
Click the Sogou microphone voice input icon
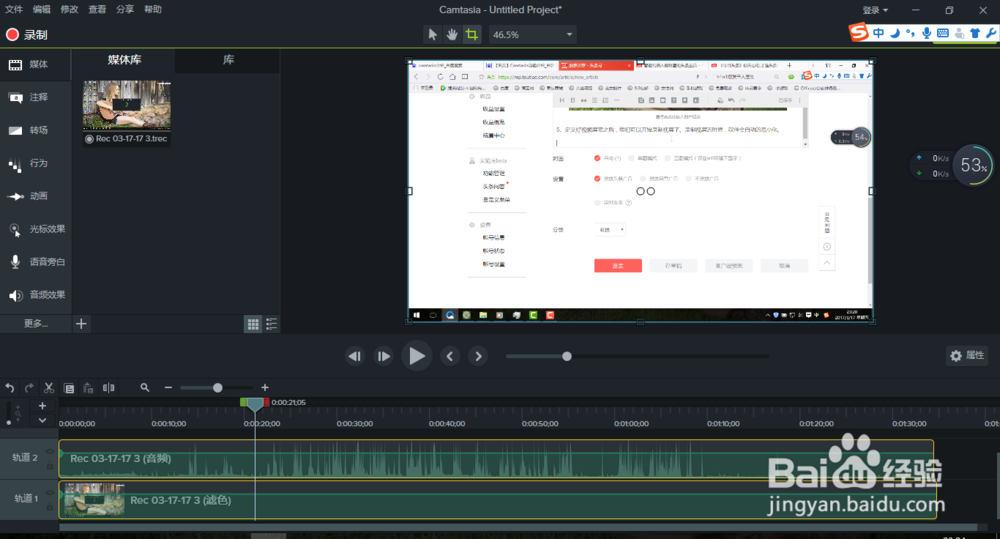(926, 33)
